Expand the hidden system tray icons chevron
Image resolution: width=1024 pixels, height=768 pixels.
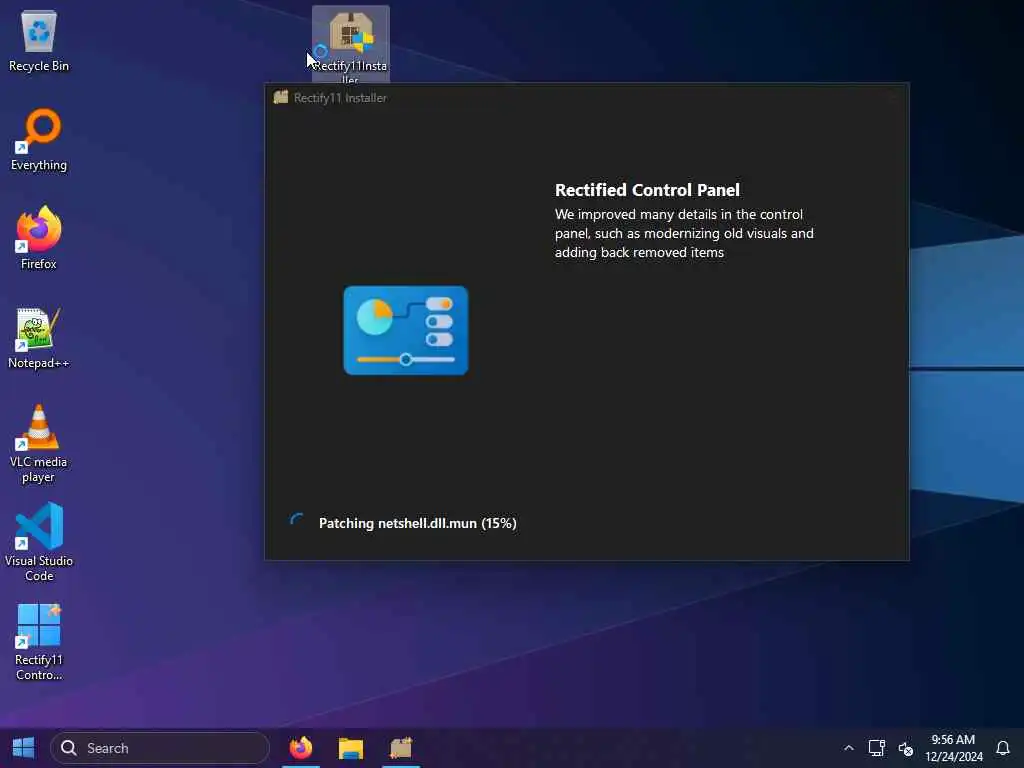848,748
